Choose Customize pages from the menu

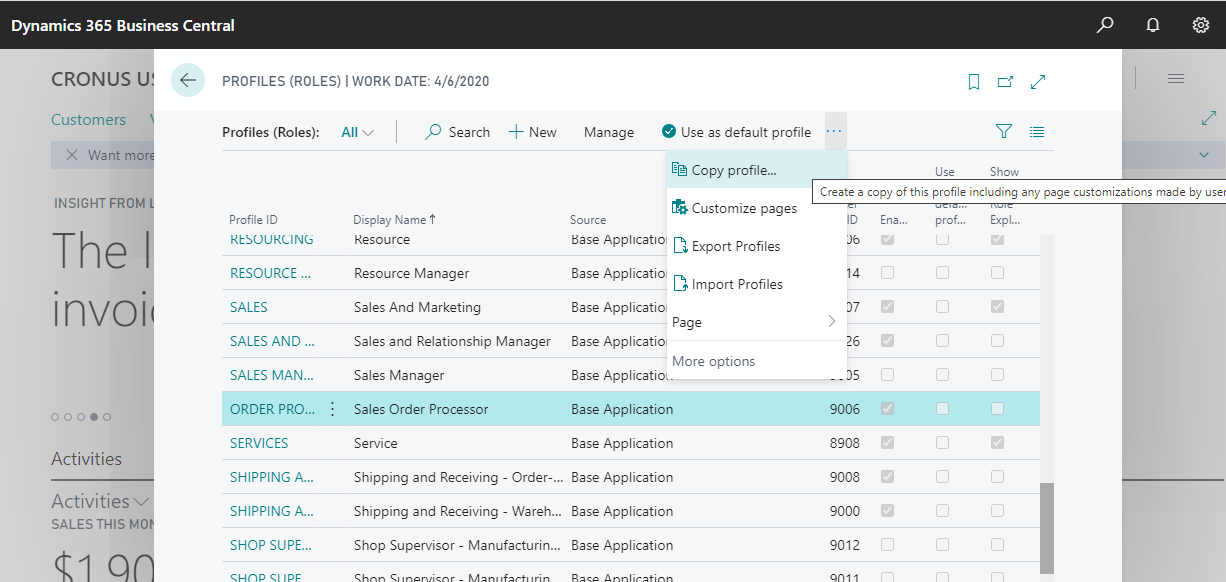tap(757, 208)
